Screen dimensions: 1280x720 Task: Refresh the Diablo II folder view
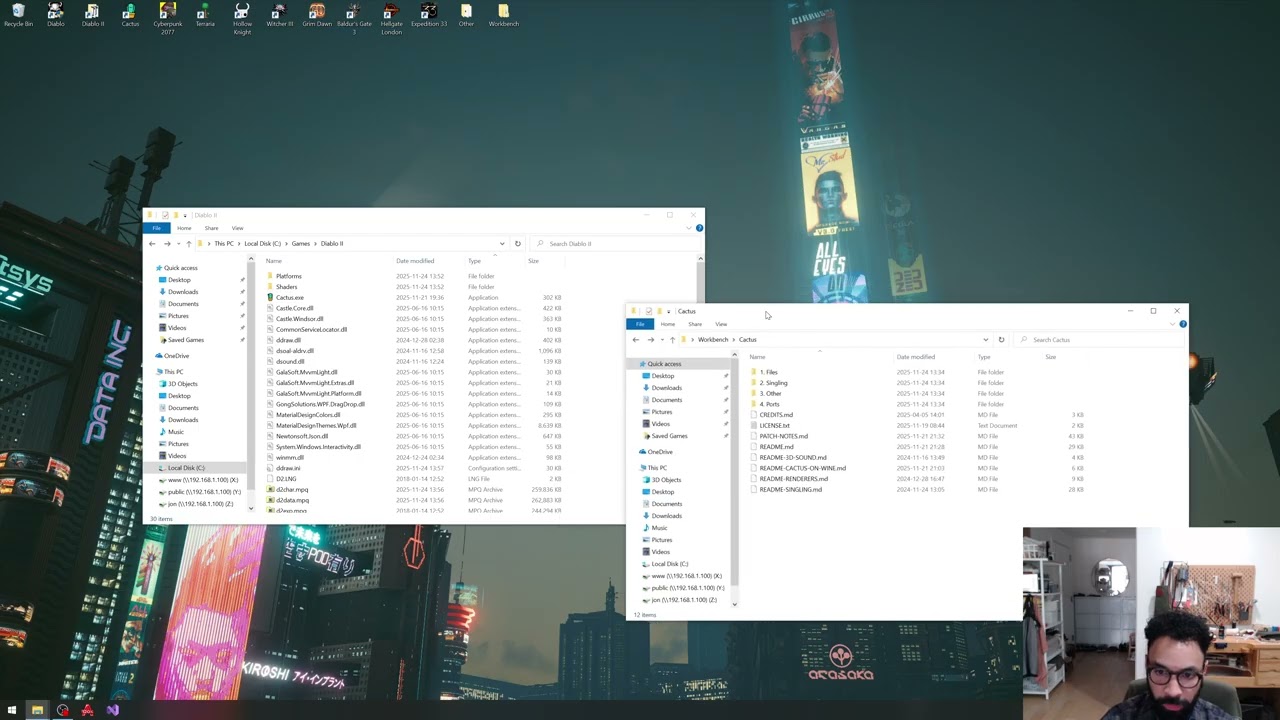[517, 243]
